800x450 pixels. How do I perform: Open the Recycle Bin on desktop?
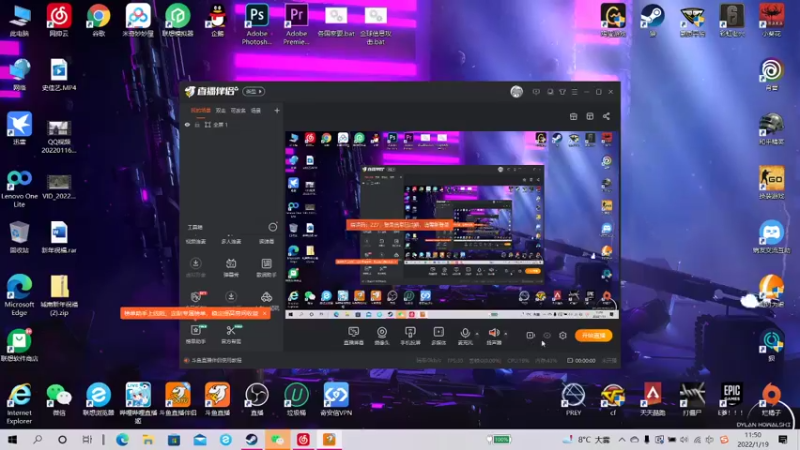tap(19, 237)
